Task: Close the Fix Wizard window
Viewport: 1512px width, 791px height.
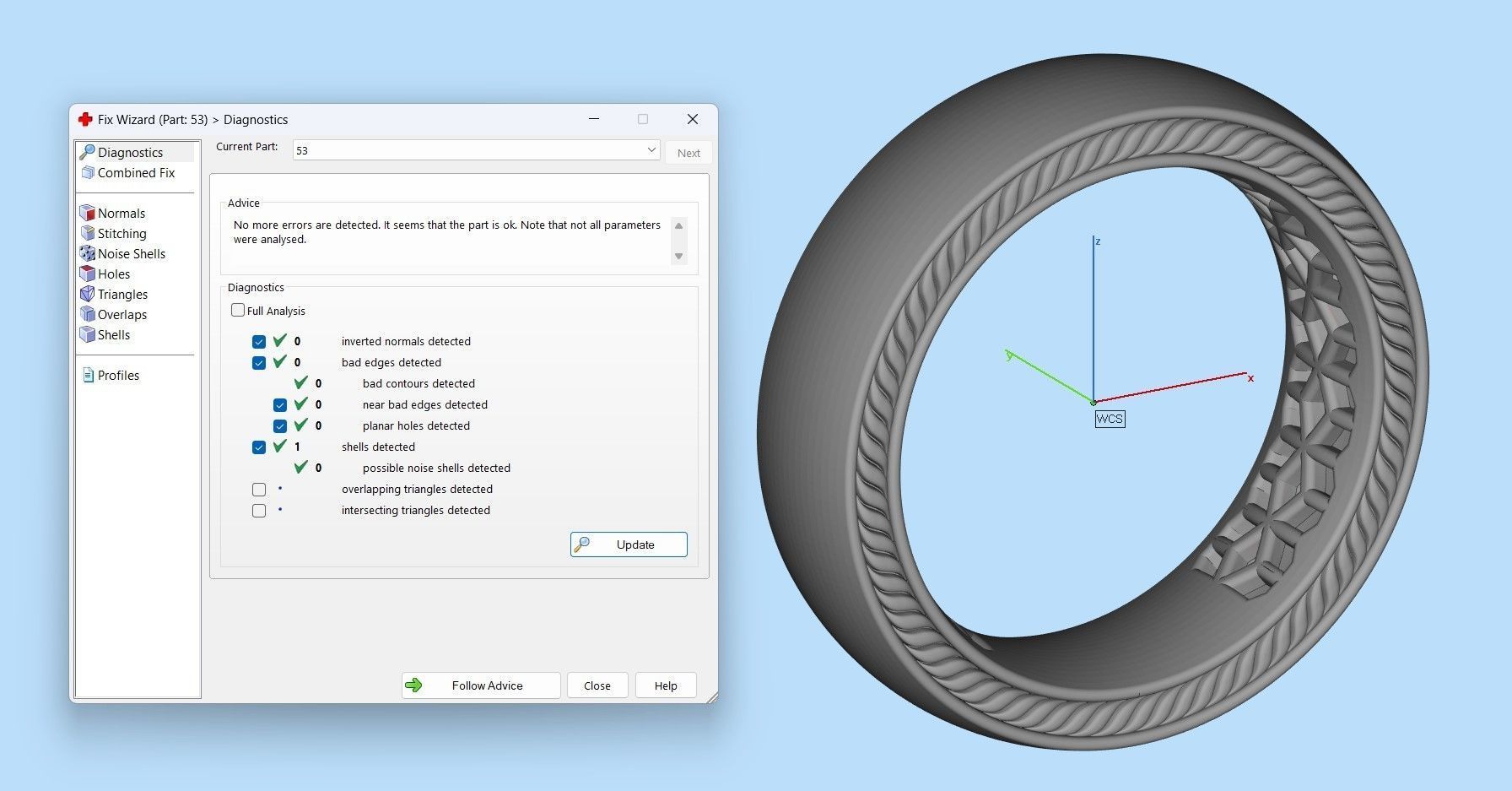Action: click(x=693, y=119)
